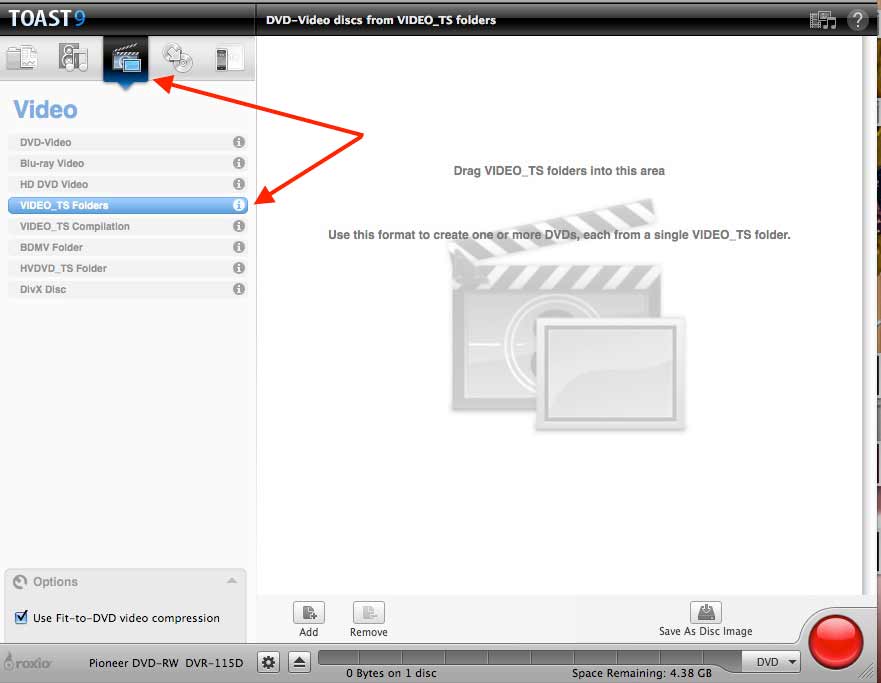Image resolution: width=881 pixels, height=683 pixels.
Task: Click the eject disc button
Action: point(299,662)
